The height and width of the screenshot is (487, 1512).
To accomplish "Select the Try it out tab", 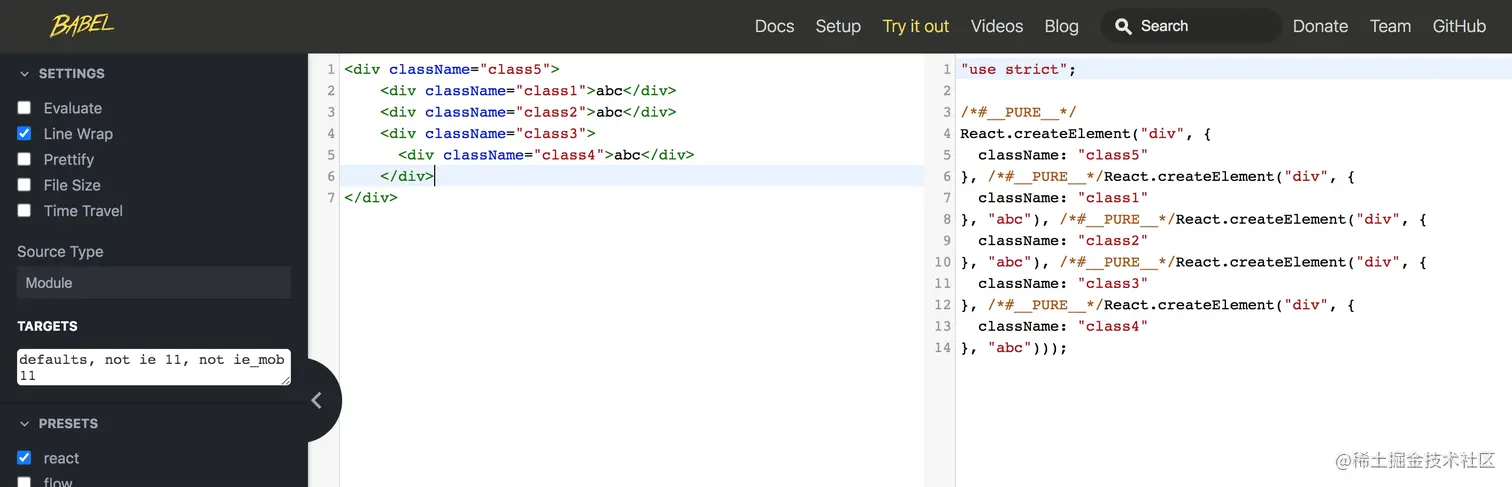I will 916,27.
